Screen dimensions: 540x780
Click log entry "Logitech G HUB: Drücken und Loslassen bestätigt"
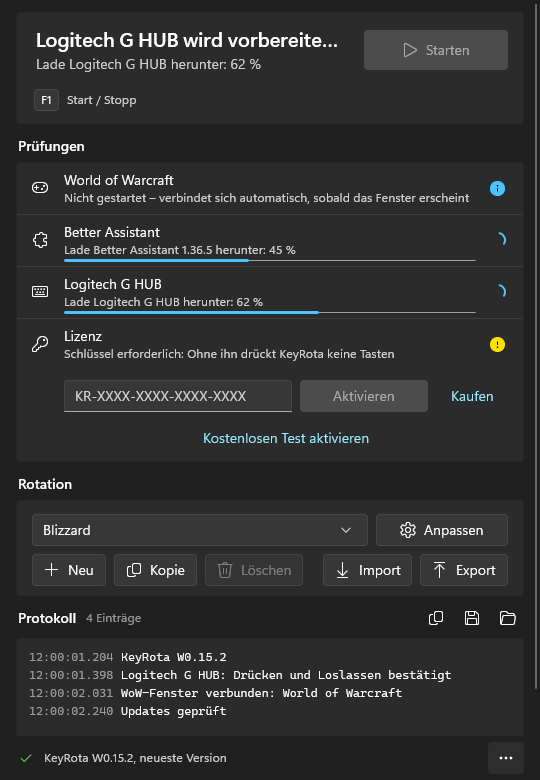(x=286, y=675)
